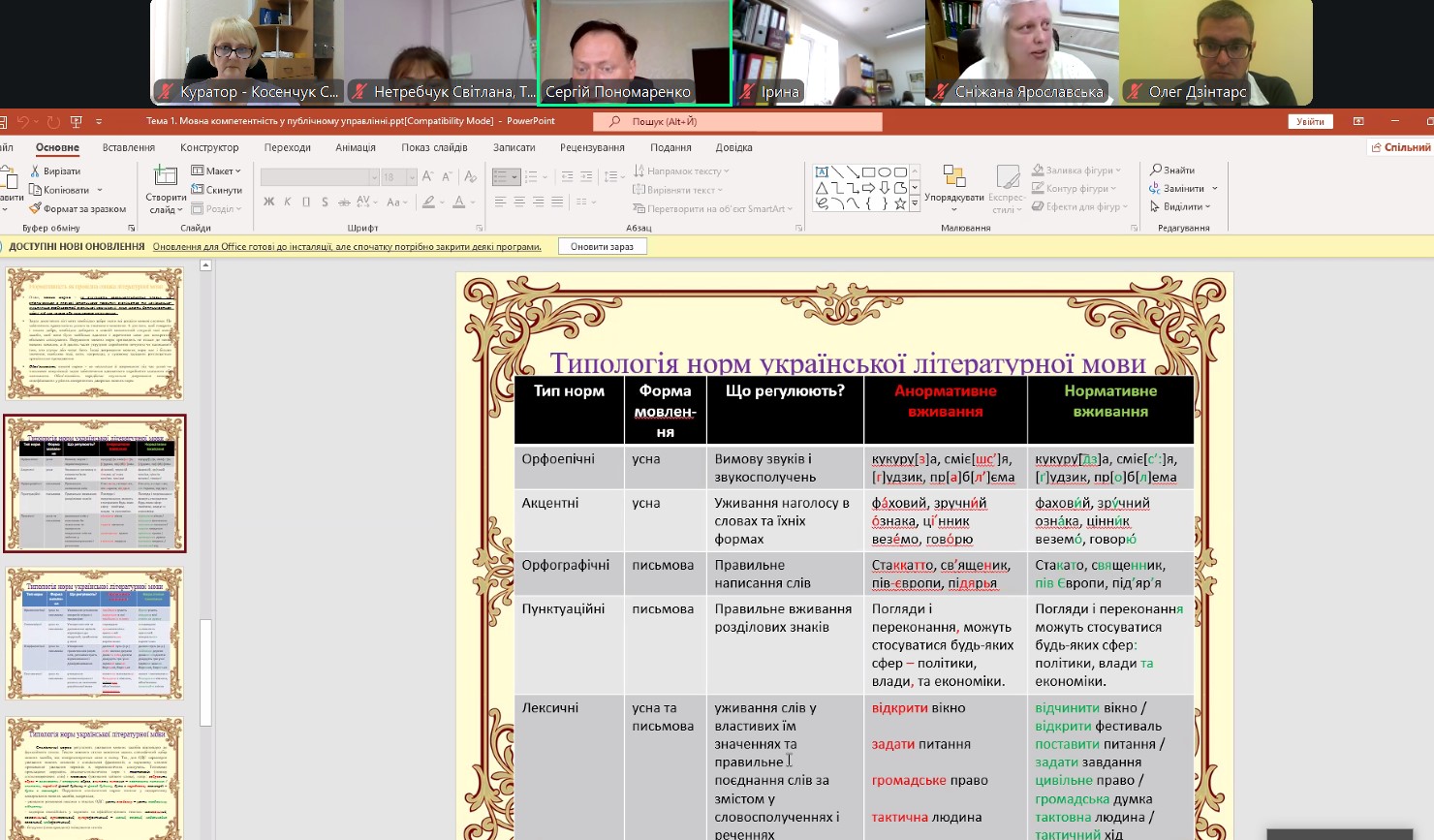Open the Layout (Макет) dropdown
Screen dimensions: 1434x840
(x=216, y=171)
